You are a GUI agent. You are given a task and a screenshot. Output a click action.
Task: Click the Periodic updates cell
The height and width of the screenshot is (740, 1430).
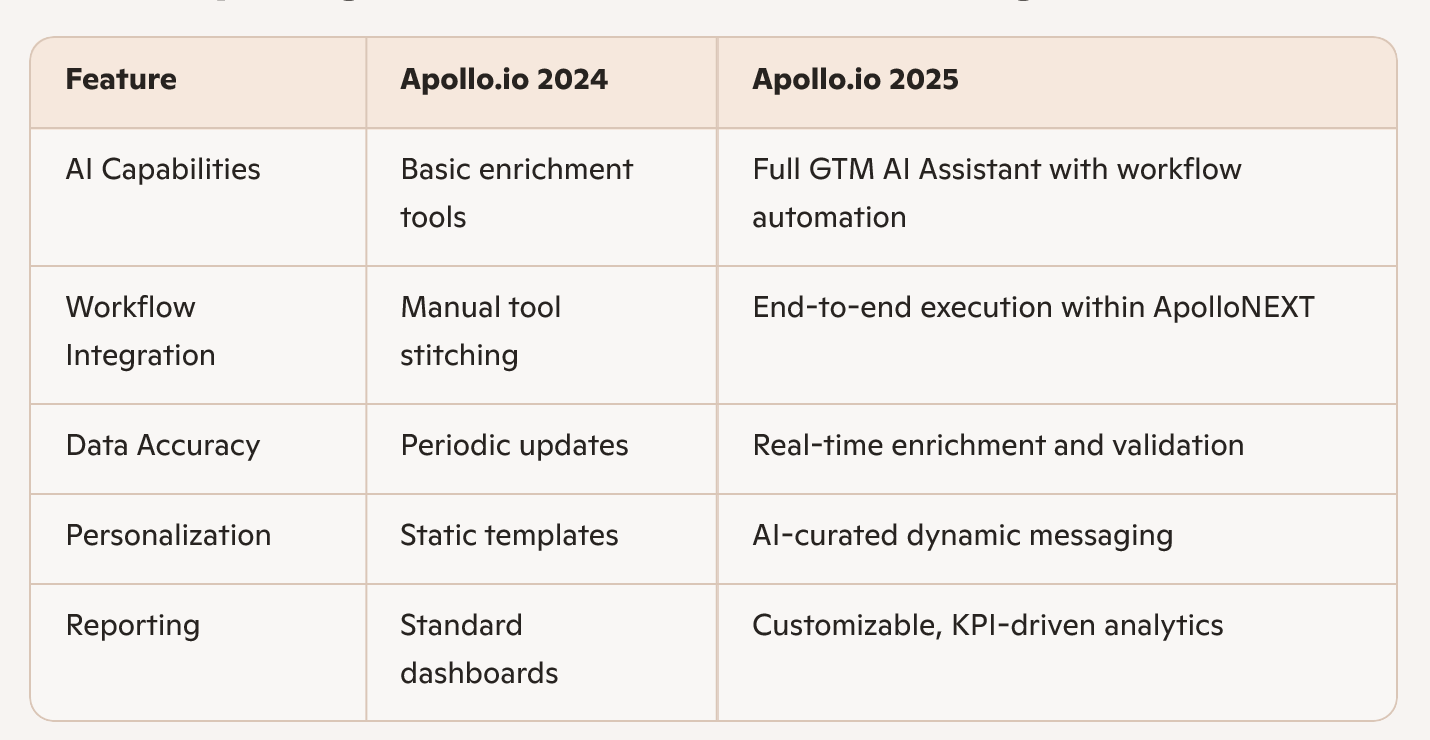(514, 445)
